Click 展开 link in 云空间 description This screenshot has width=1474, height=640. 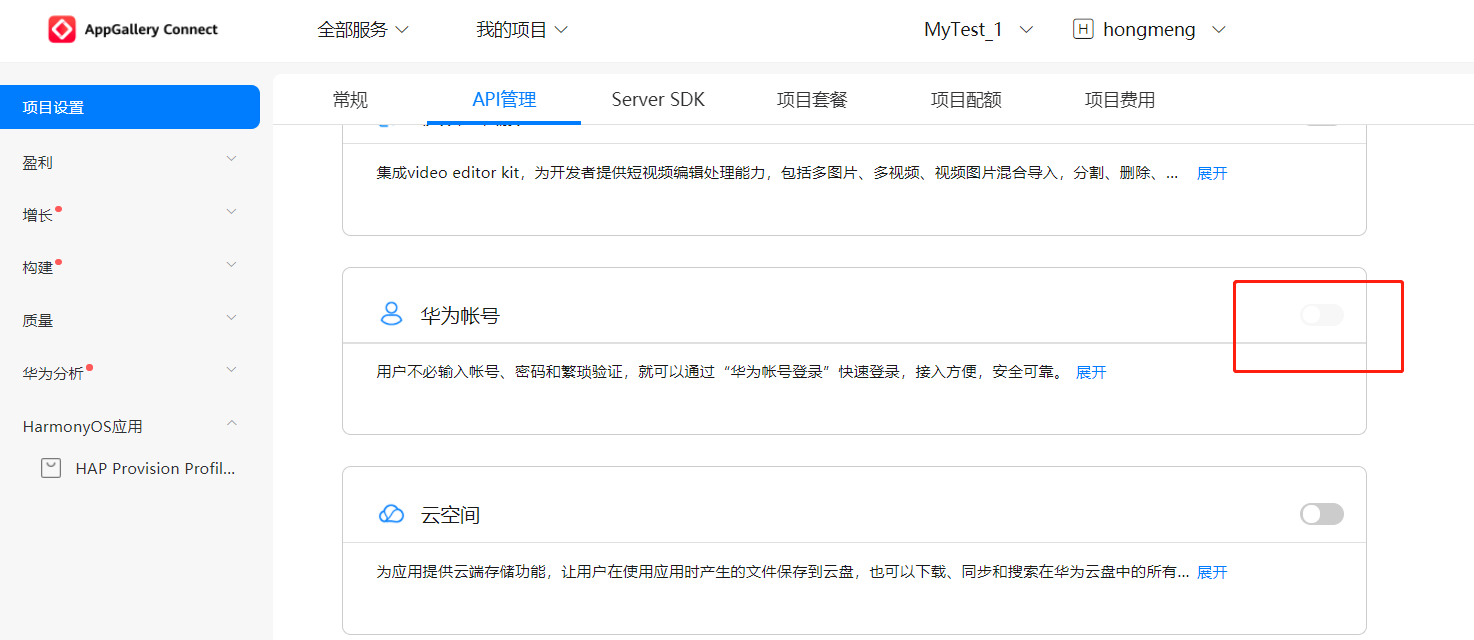coord(1212,573)
